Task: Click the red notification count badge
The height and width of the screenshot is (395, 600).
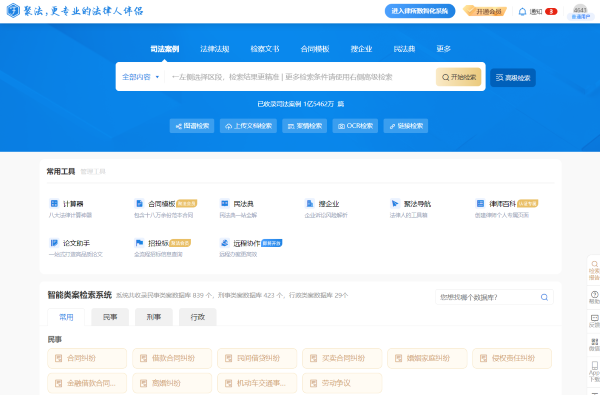Action: pyautogui.click(x=551, y=11)
